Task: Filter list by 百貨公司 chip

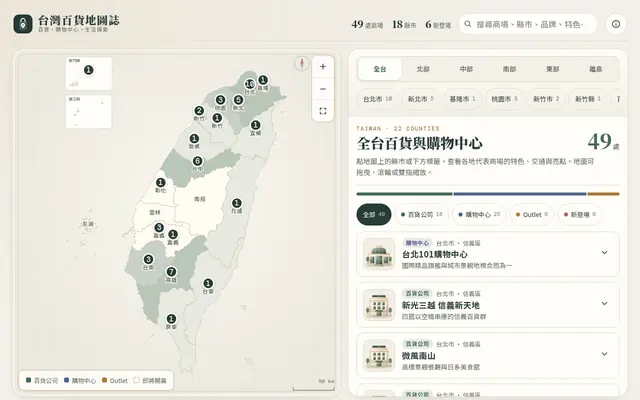Action: pyautogui.click(x=422, y=214)
